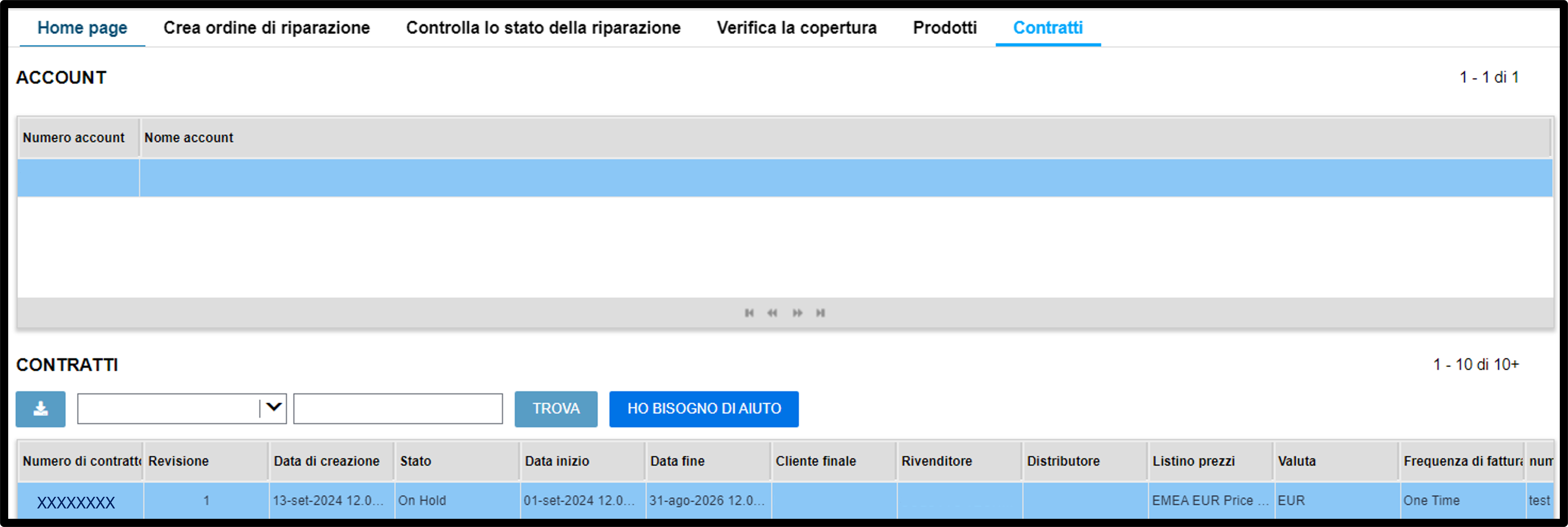Click the Distributore column header
Screen dimensions: 1568x527
pyautogui.click(x=1085, y=461)
